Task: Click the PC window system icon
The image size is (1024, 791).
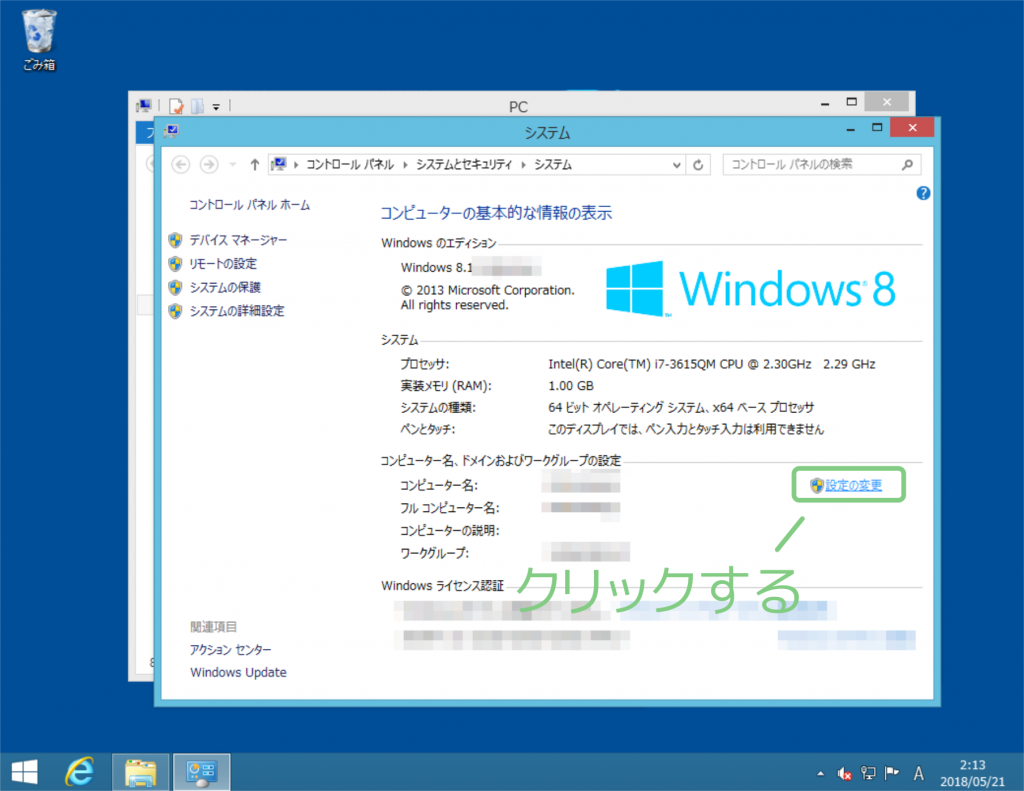Action: pyautogui.click(x=144, y=106)
